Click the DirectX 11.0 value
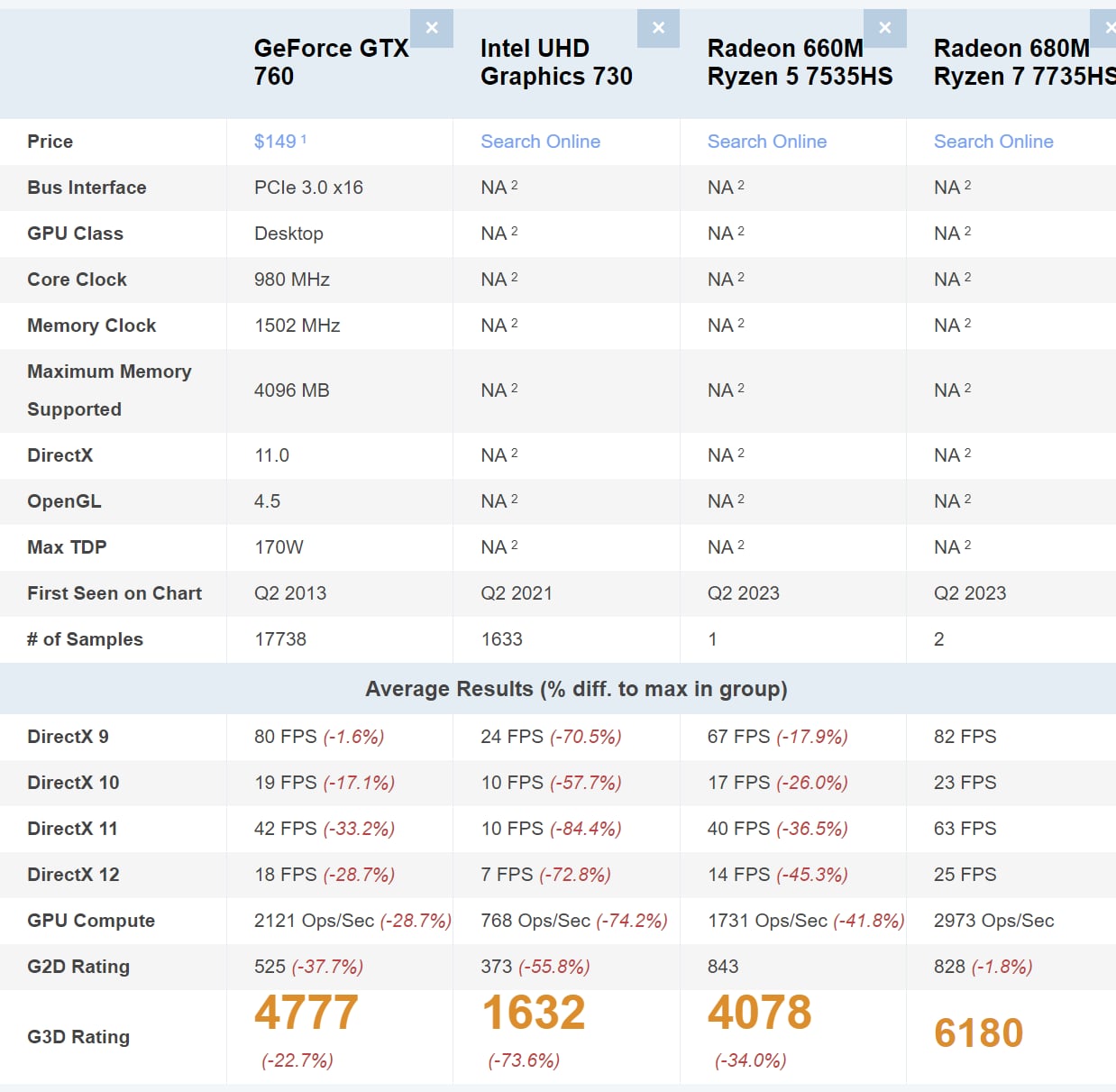 [271, 455]
